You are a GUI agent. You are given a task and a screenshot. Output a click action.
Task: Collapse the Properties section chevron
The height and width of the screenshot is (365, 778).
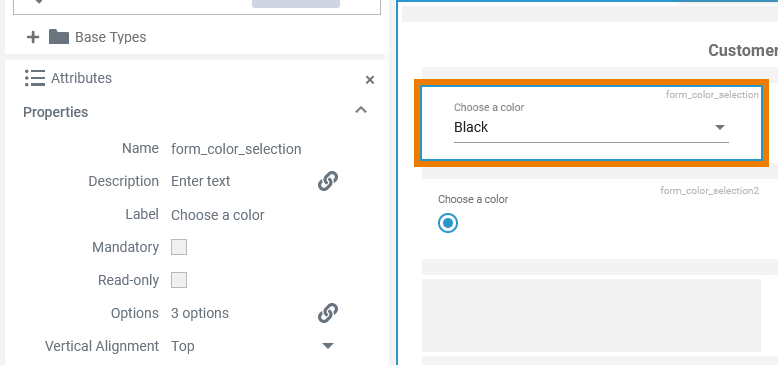361,110
